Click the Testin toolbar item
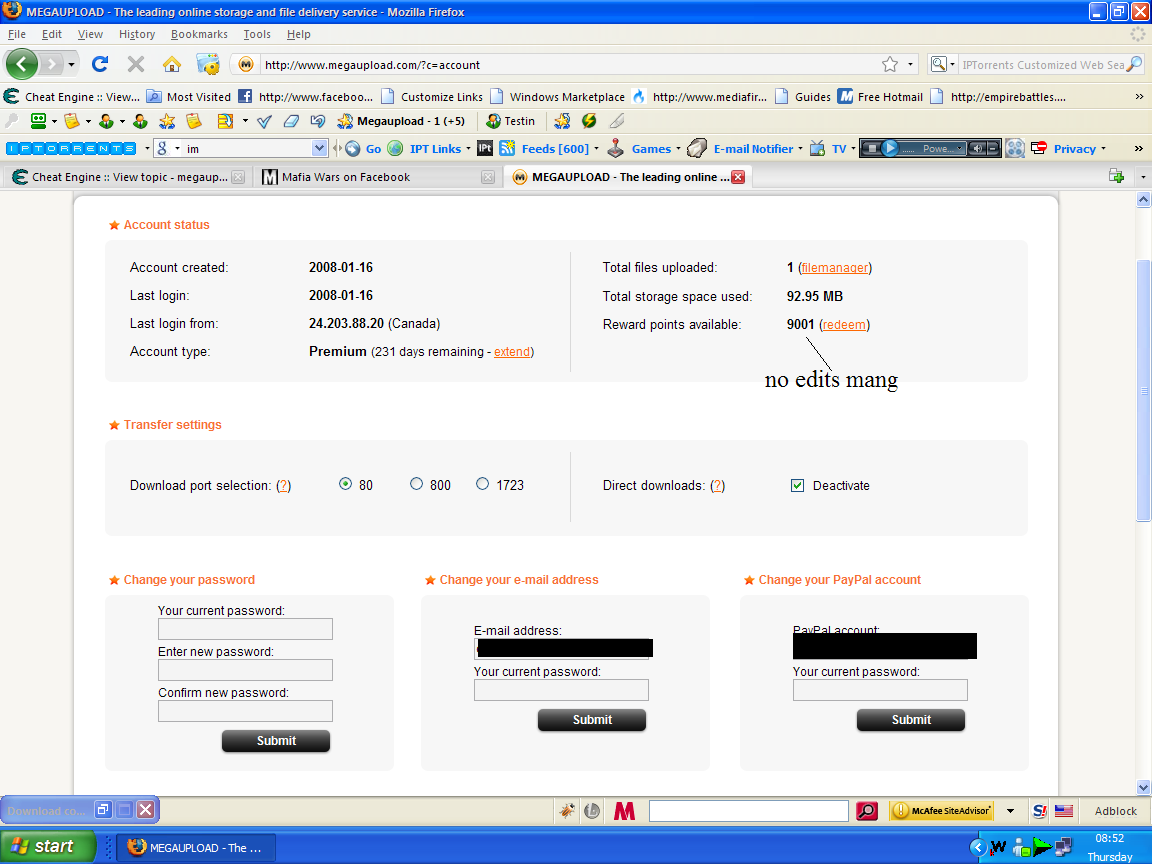Image resolution: width=1152 pixels, height=864 pixels. [511, 121]
